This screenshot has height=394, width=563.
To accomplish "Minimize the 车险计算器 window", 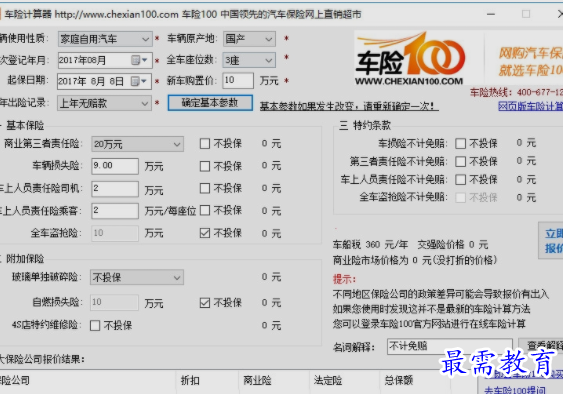I will [x=491, y=14].
